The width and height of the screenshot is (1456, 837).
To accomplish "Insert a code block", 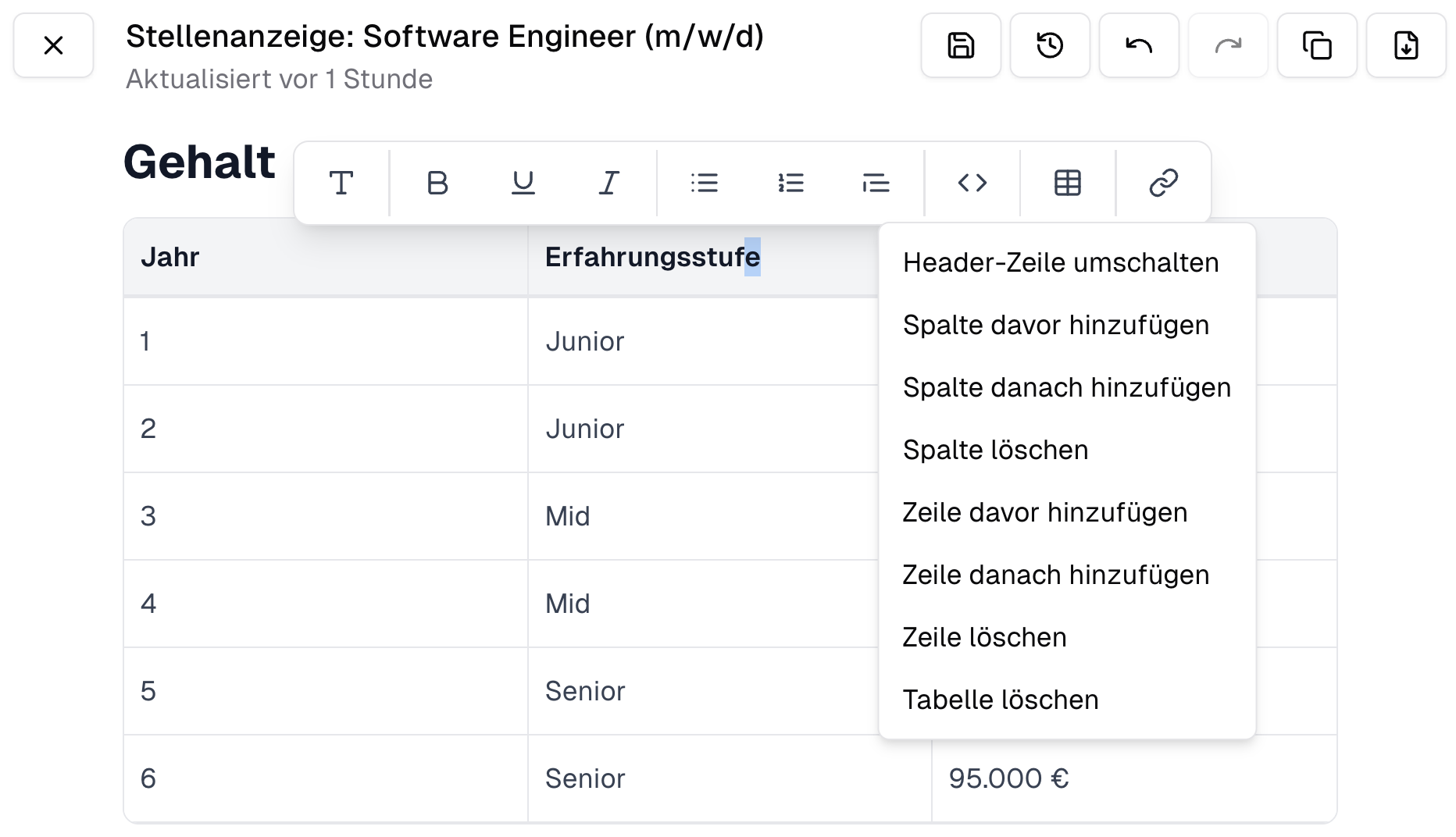I will 972,183.
